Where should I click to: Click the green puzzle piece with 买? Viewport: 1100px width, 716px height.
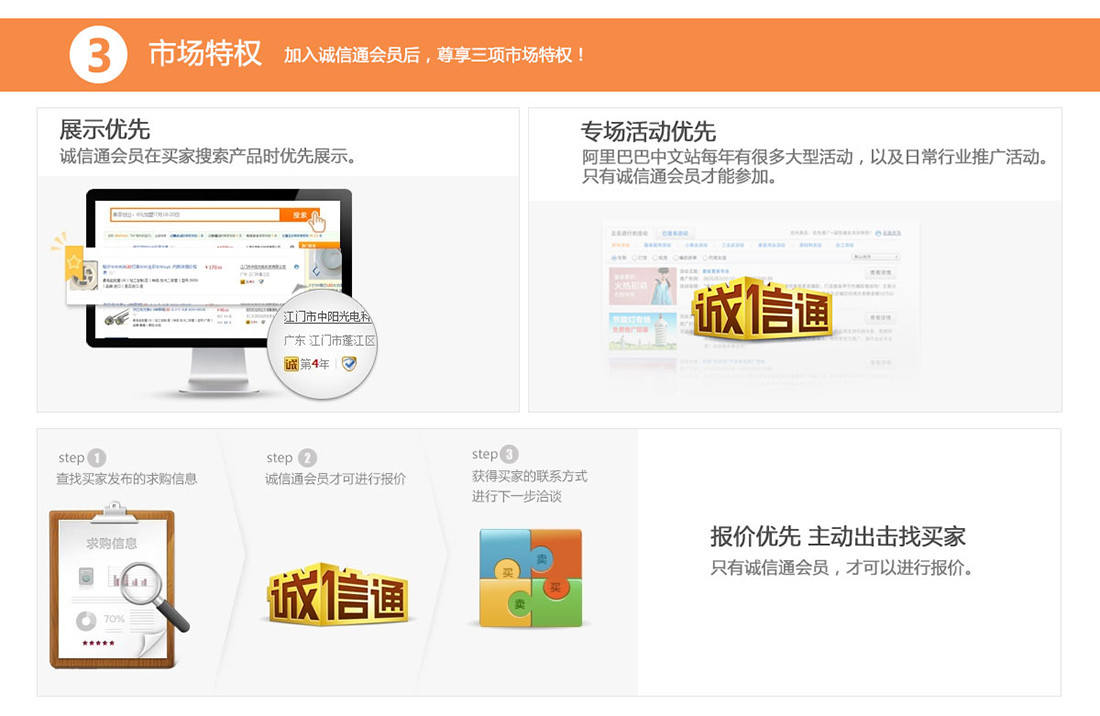point(557,602)
